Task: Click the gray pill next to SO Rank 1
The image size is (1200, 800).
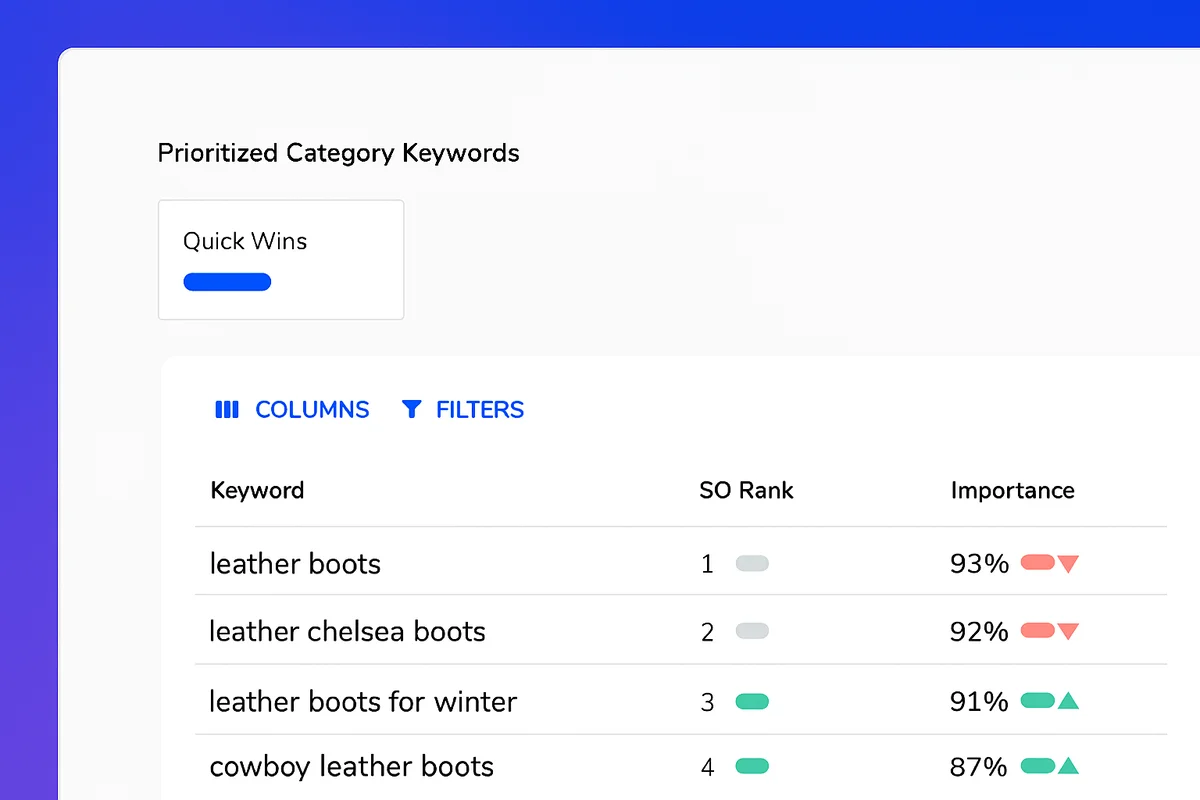Action: point(752,564)
